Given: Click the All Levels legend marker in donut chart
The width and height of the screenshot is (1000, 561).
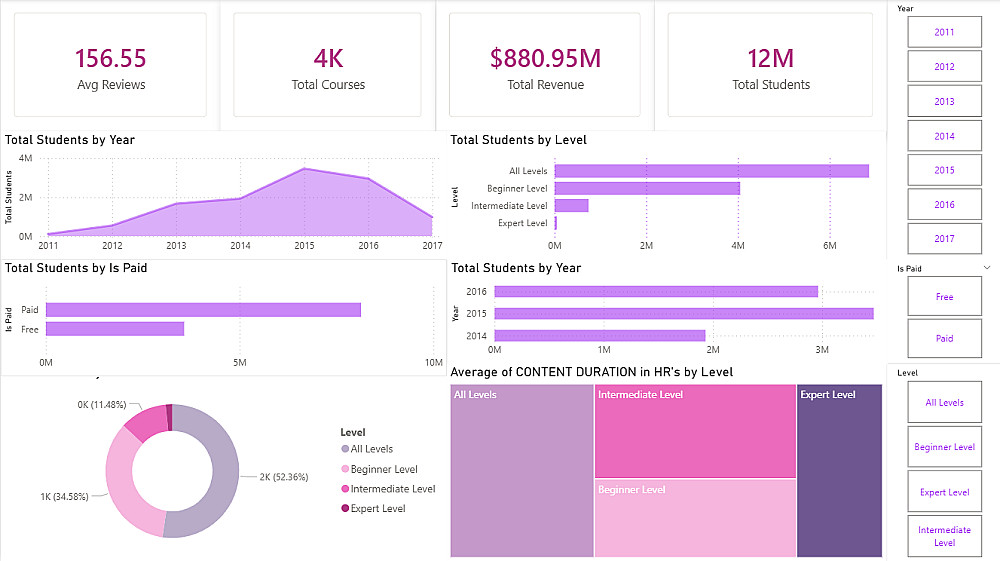Looking at the screenshot, I should click(x=345, y=449).
